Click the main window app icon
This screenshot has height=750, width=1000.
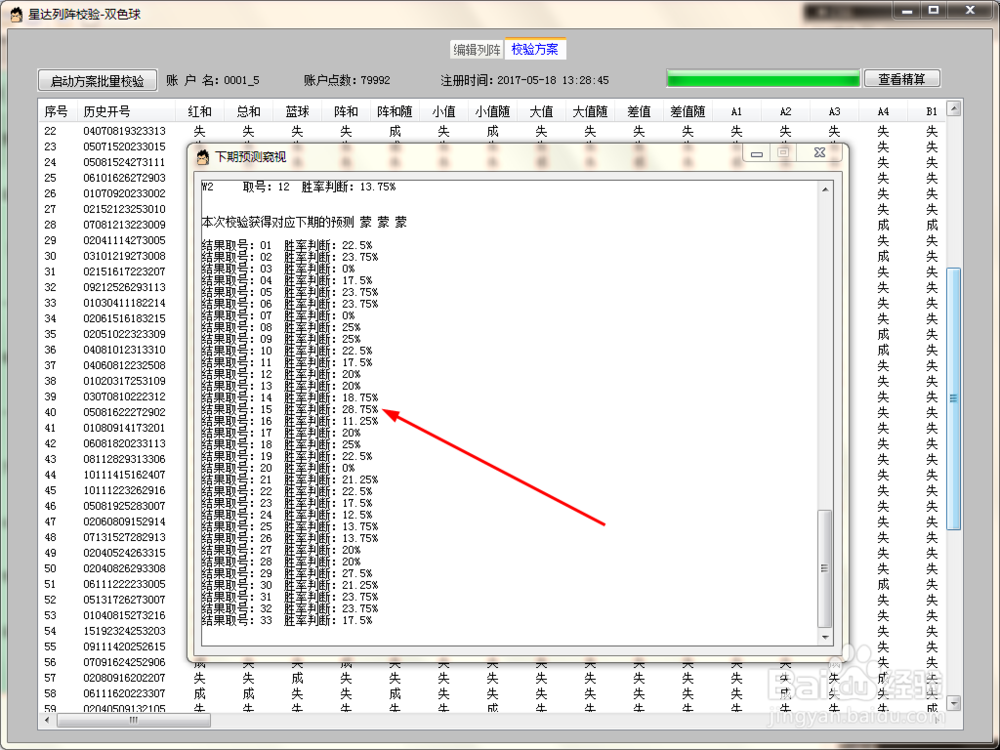point(17,14)
